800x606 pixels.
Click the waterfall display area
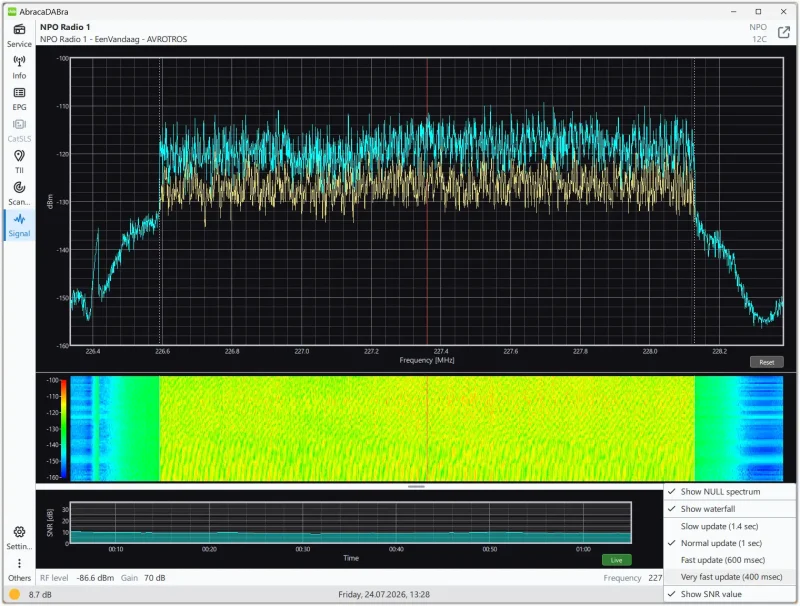[x=427, y=428]
